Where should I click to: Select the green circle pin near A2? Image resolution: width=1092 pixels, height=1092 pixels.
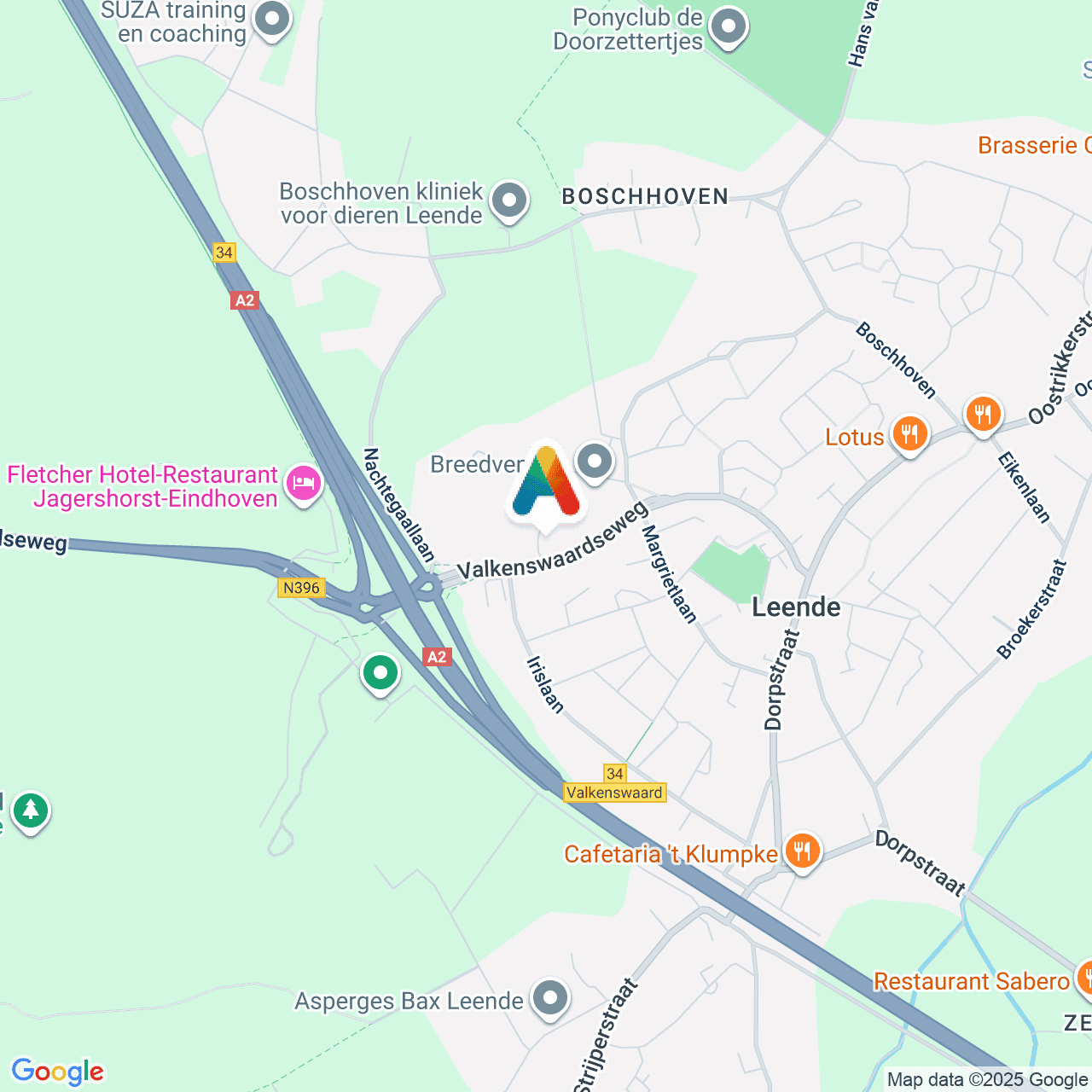(x=380, y=674)
